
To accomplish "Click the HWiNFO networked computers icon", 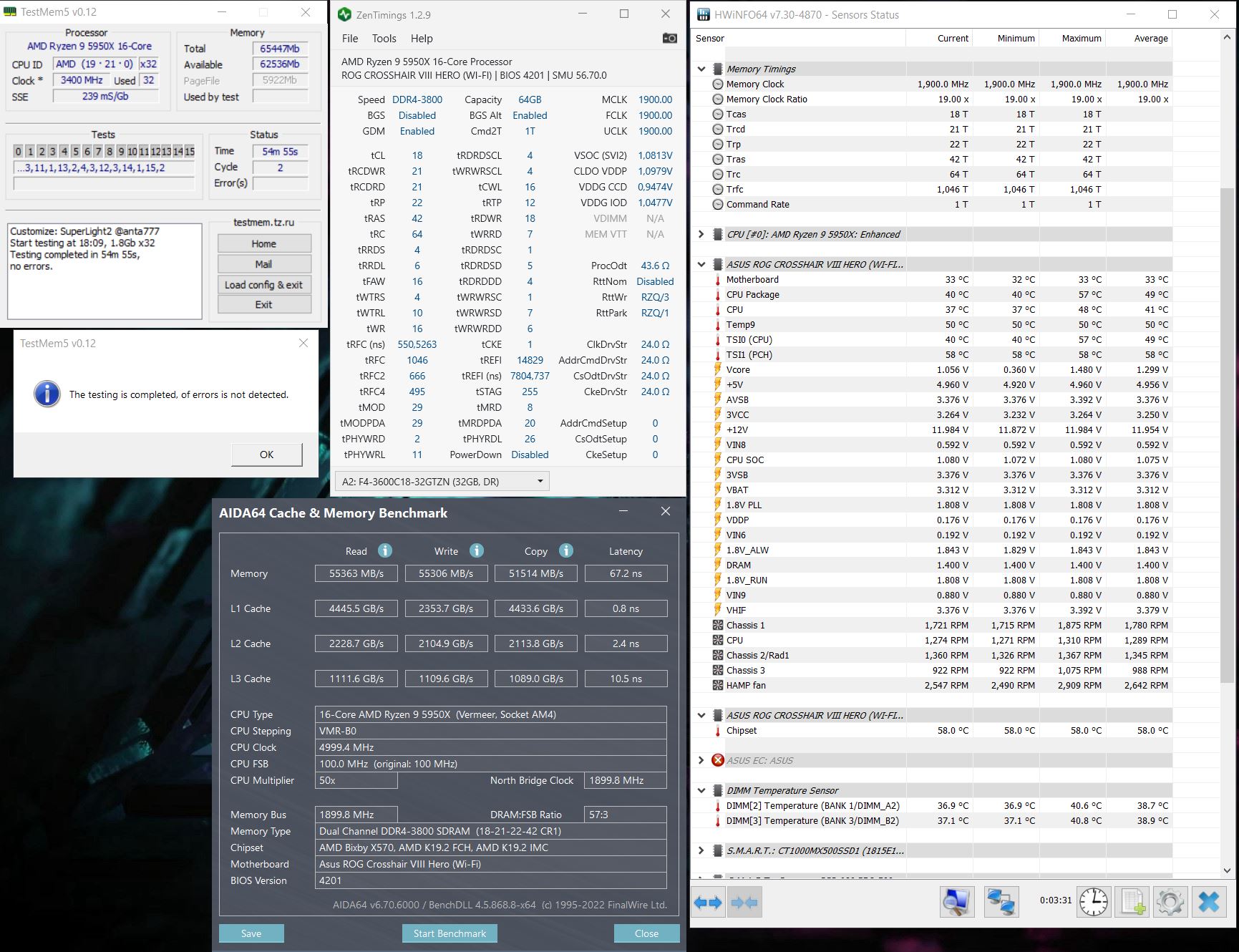I will tap(1001, 902).
